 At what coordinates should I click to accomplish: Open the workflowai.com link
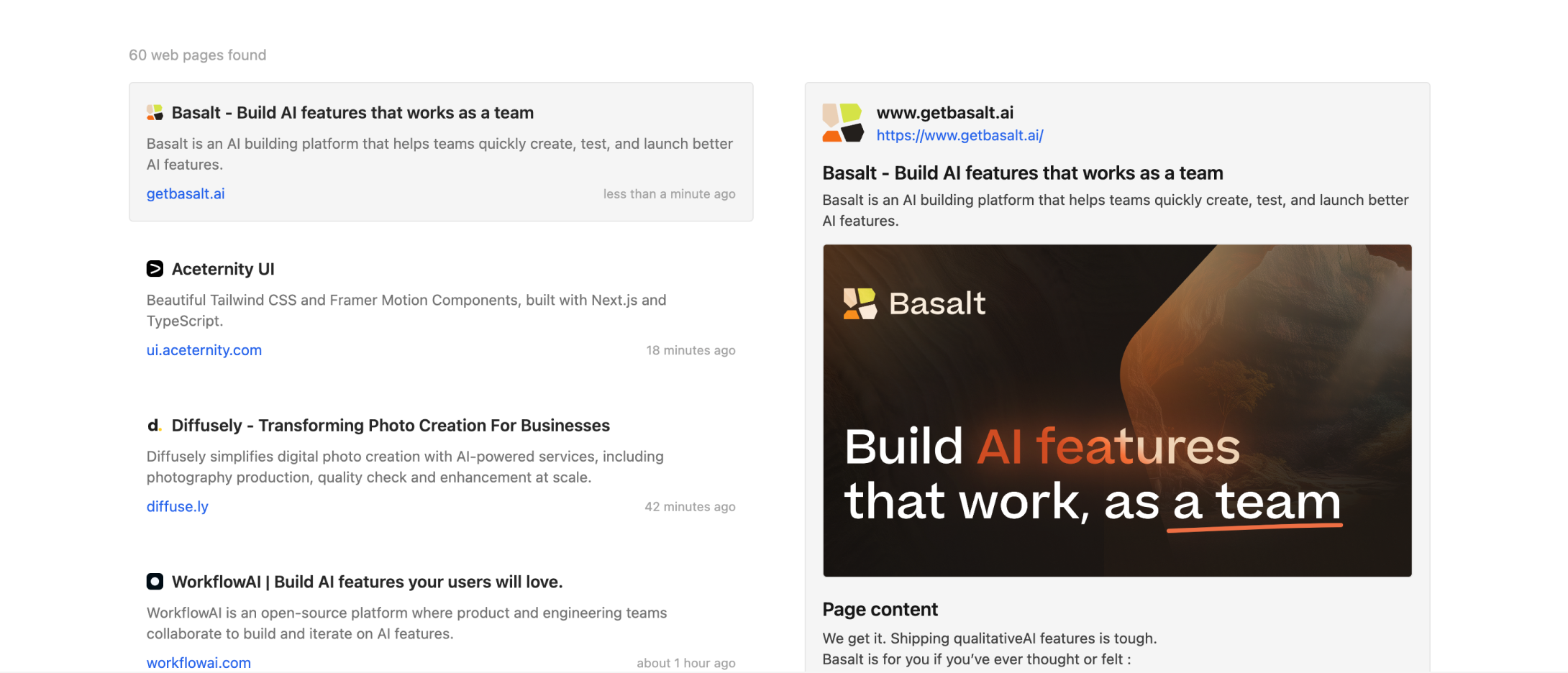click(x=199, y=662)
